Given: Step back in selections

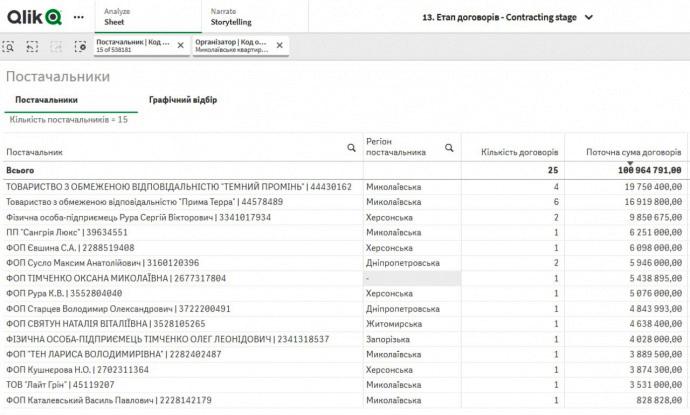Looking at the screenshot, I should click(32, 46).
